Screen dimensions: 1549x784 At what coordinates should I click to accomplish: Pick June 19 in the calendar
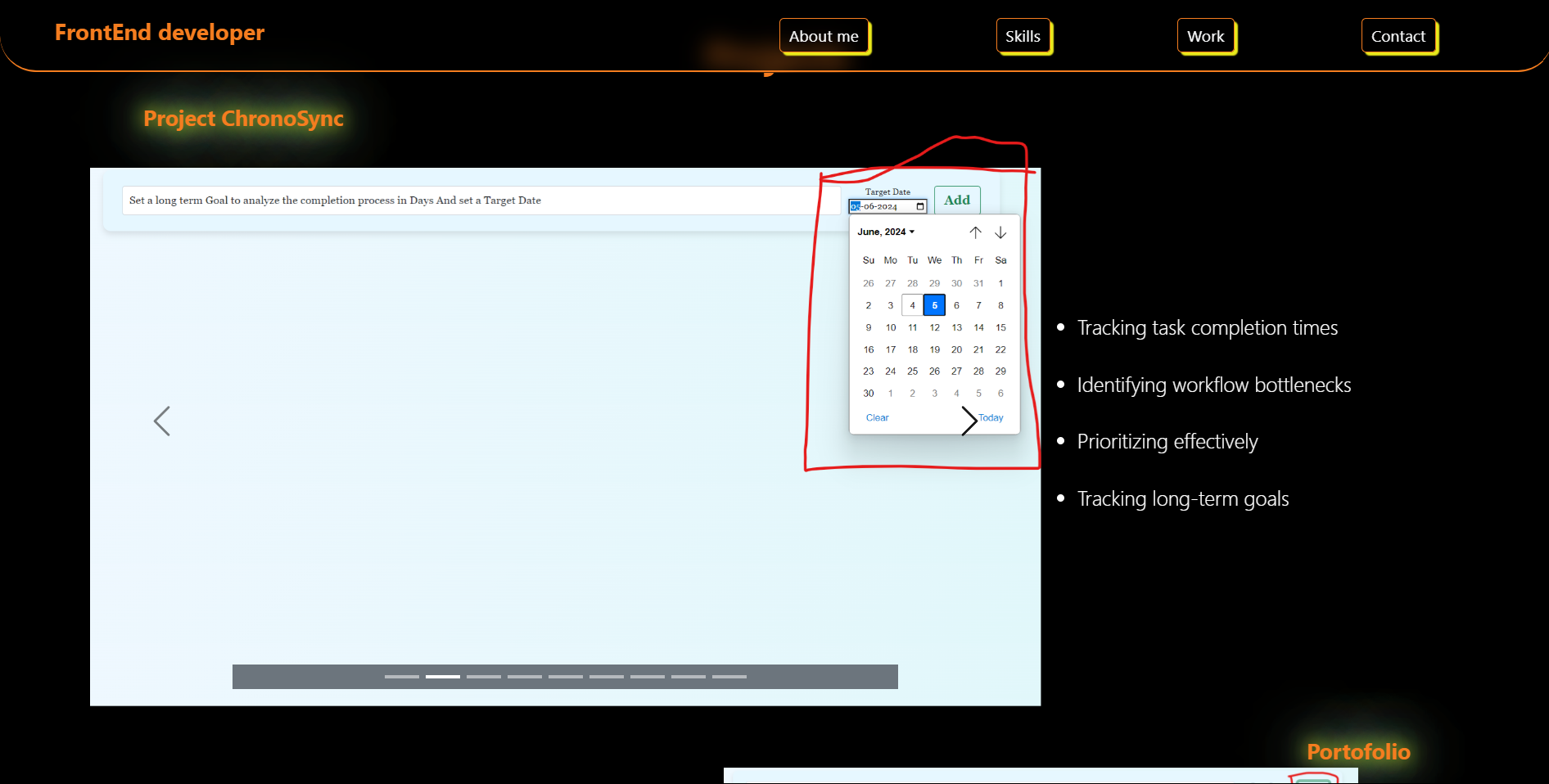(x=934, y=349)
